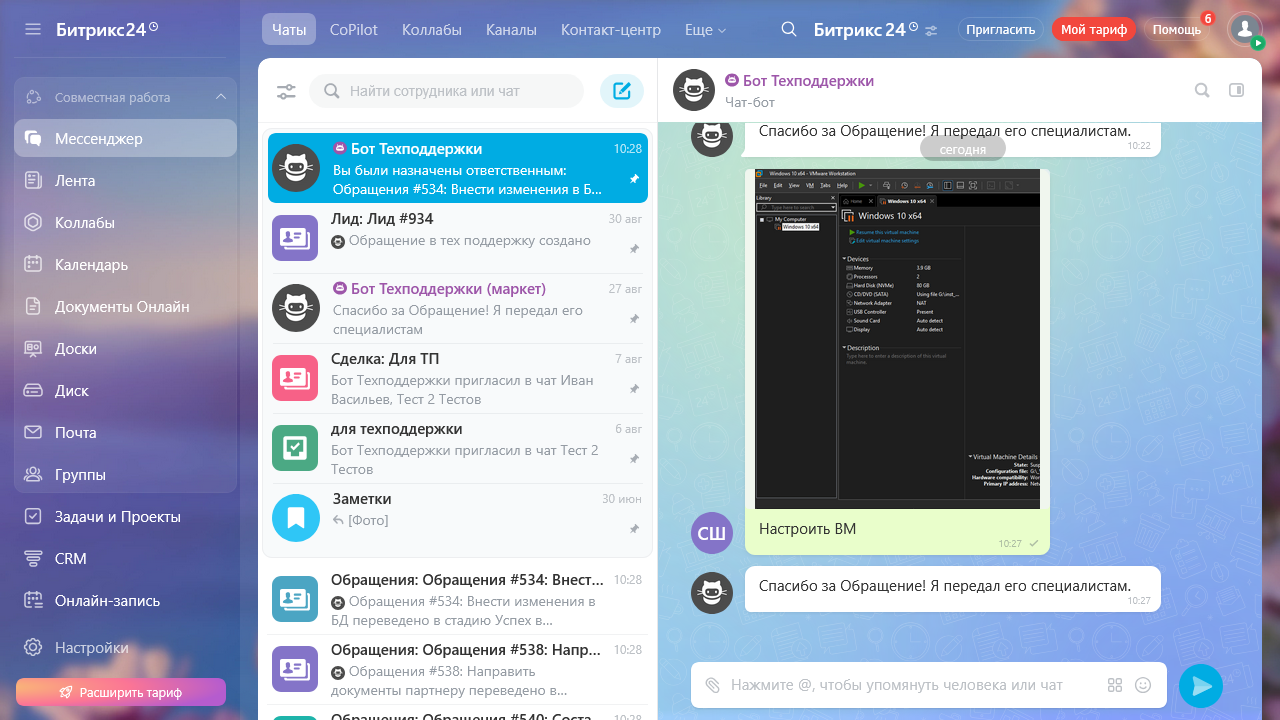
Task: Switch to the CoPilot tab
Action: [354, 30]
